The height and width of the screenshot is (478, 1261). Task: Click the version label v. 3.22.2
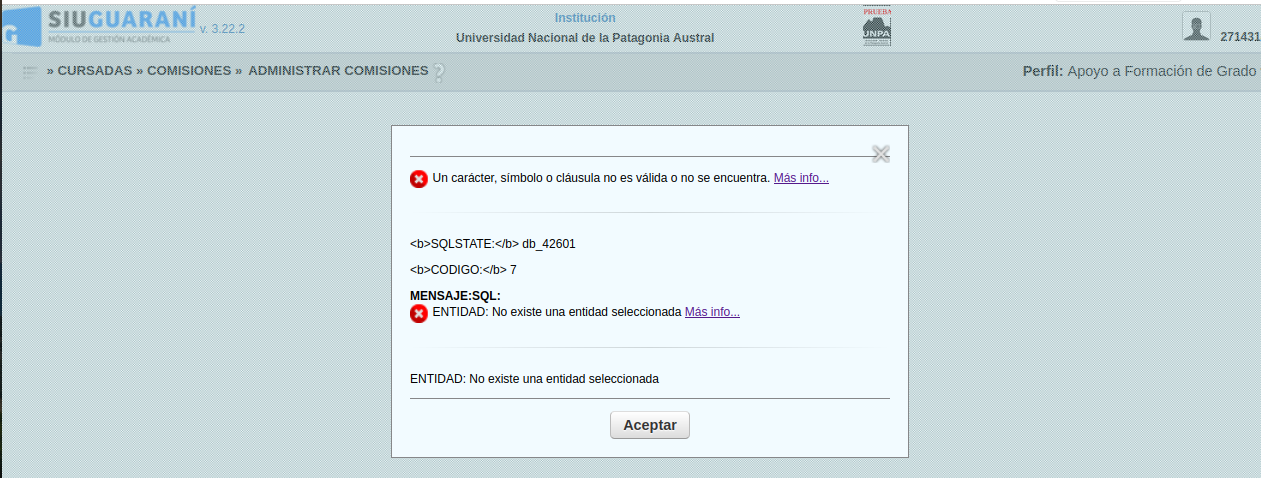[x=222, y=29]
